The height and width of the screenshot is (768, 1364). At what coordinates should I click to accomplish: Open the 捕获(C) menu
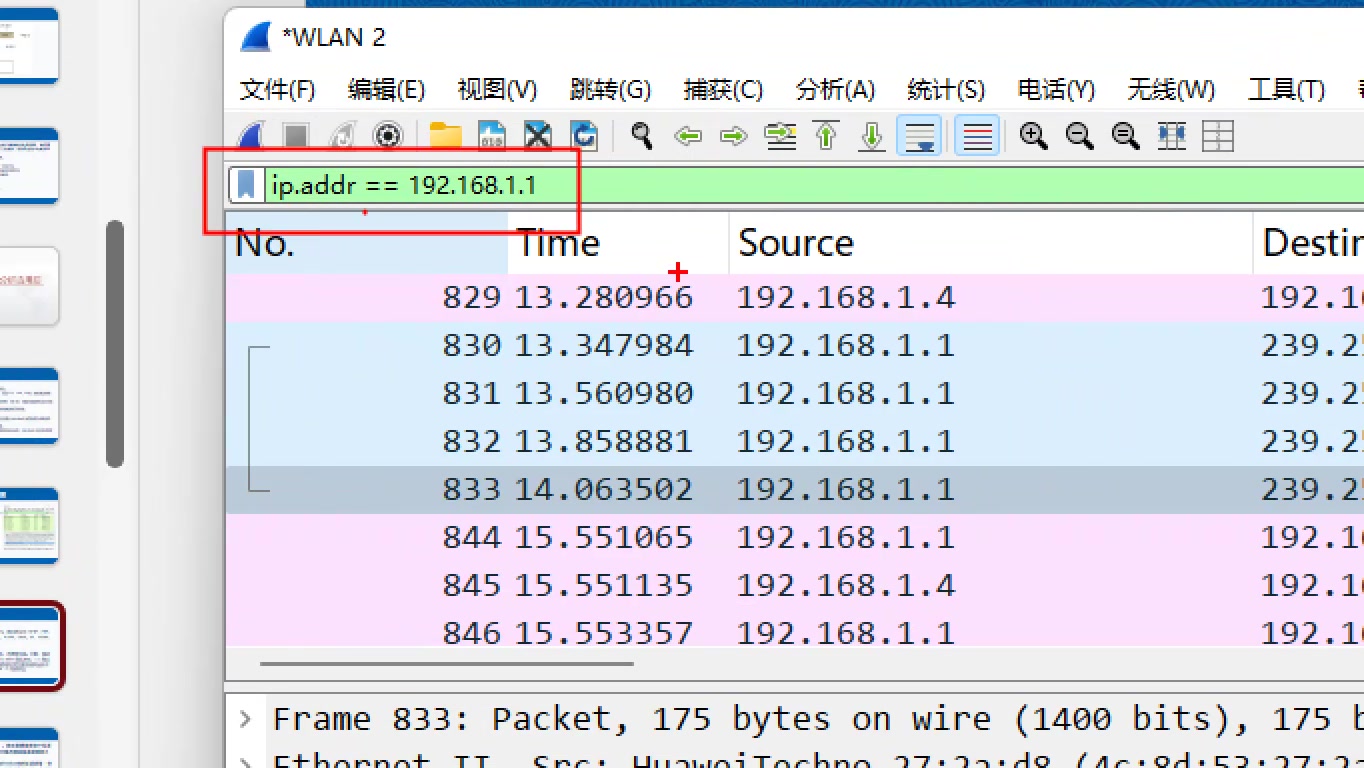[722, 89]
